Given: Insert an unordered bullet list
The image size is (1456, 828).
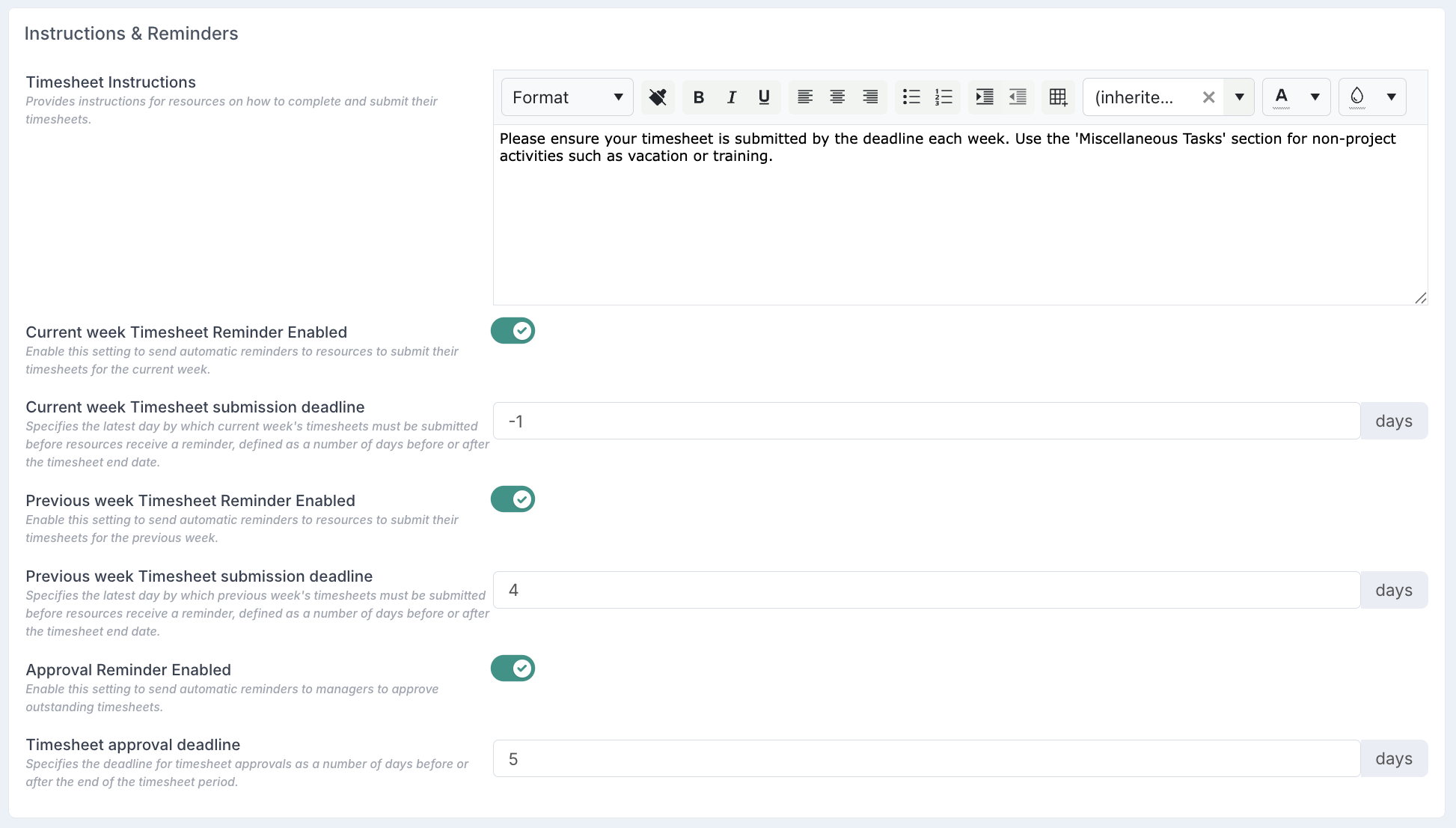Looking at the screenshot, I should pos(911,97).
